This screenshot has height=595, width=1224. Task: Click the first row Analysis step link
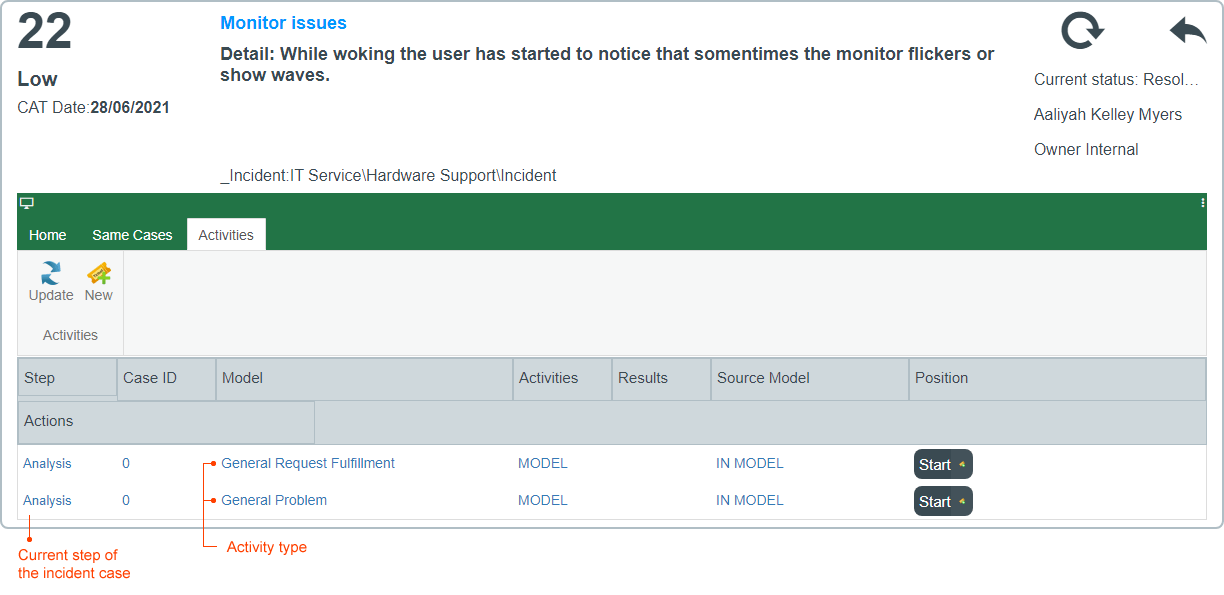(x=47, y=463)
